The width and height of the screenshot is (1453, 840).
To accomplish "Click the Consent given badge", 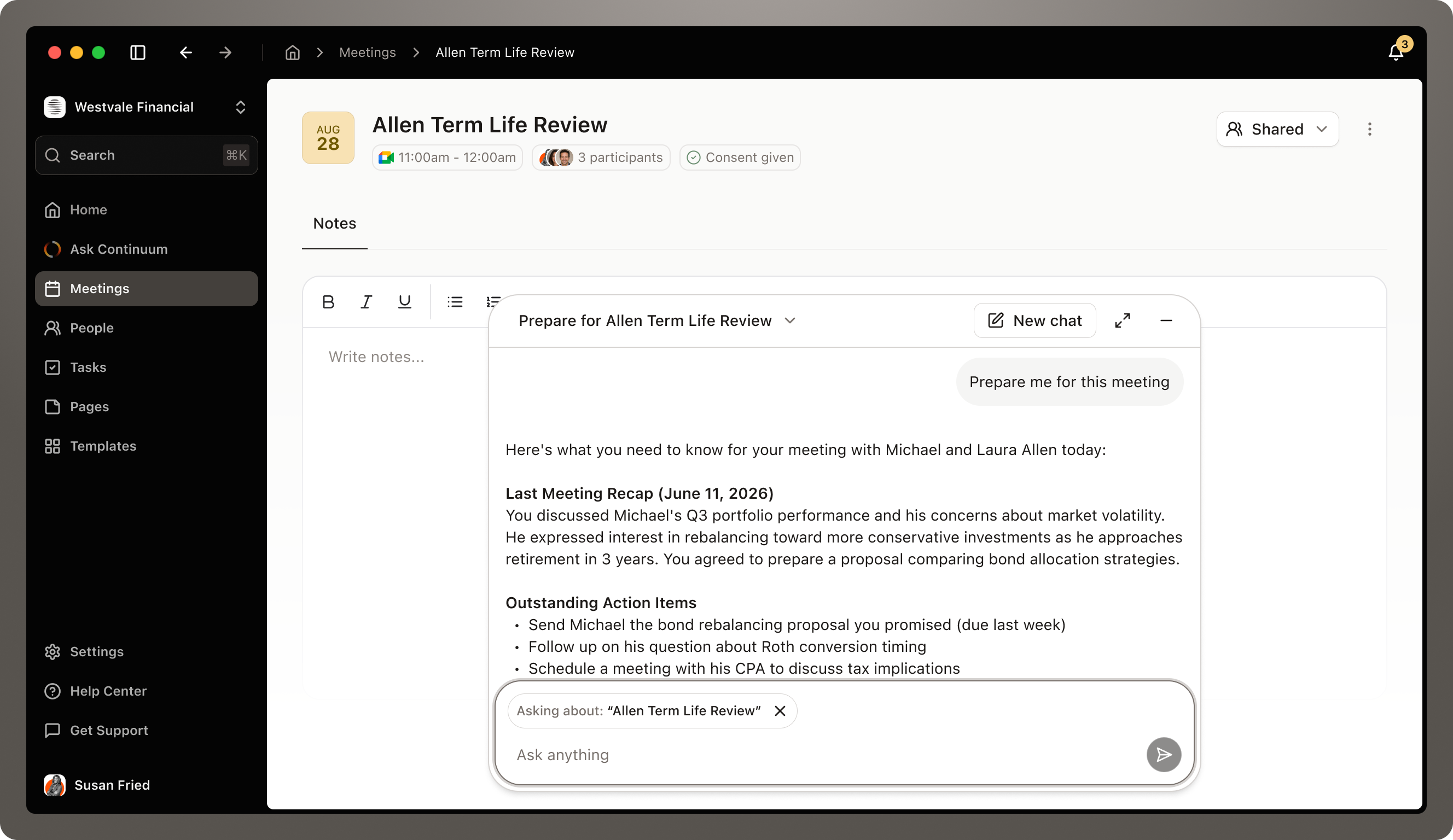I will (x=740, y=157).
